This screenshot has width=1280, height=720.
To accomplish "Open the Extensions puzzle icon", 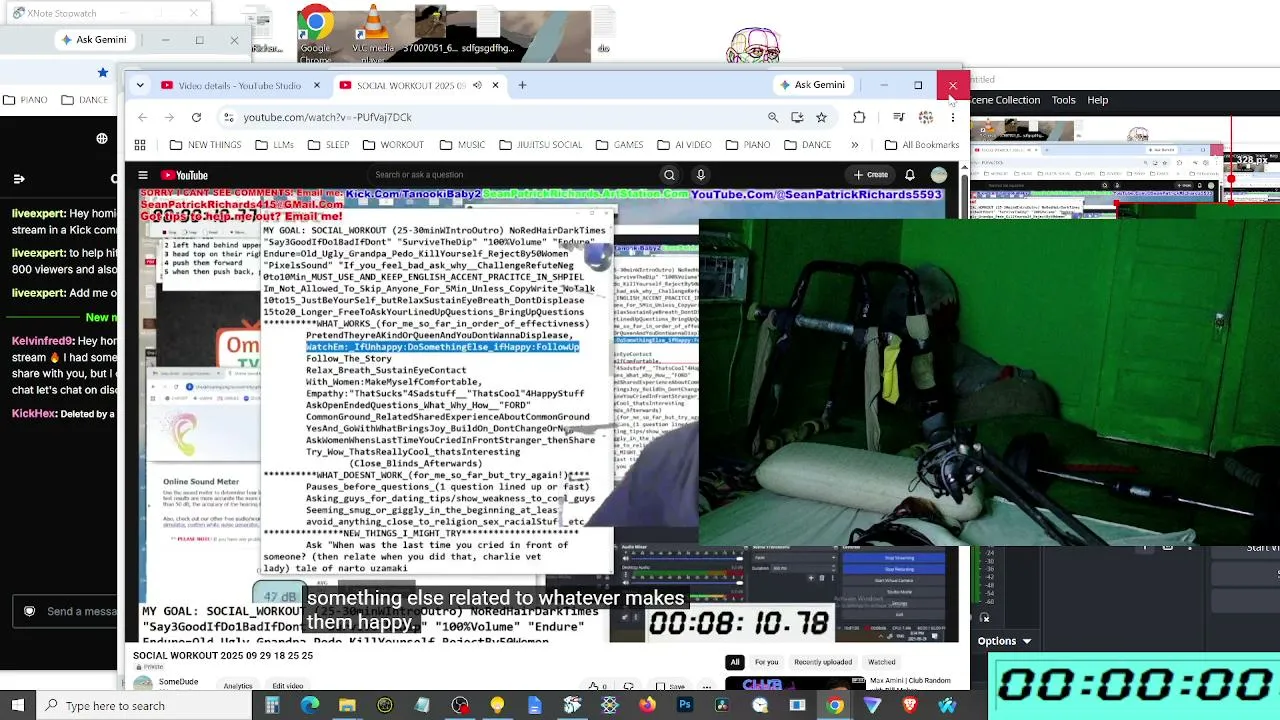I will (x=859, y=117).
